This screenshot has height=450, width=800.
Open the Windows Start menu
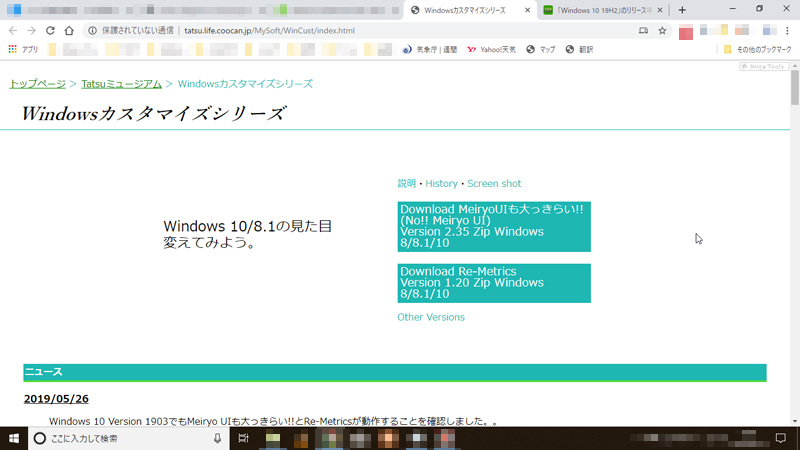pyautogui.click(x=14, y=438)
